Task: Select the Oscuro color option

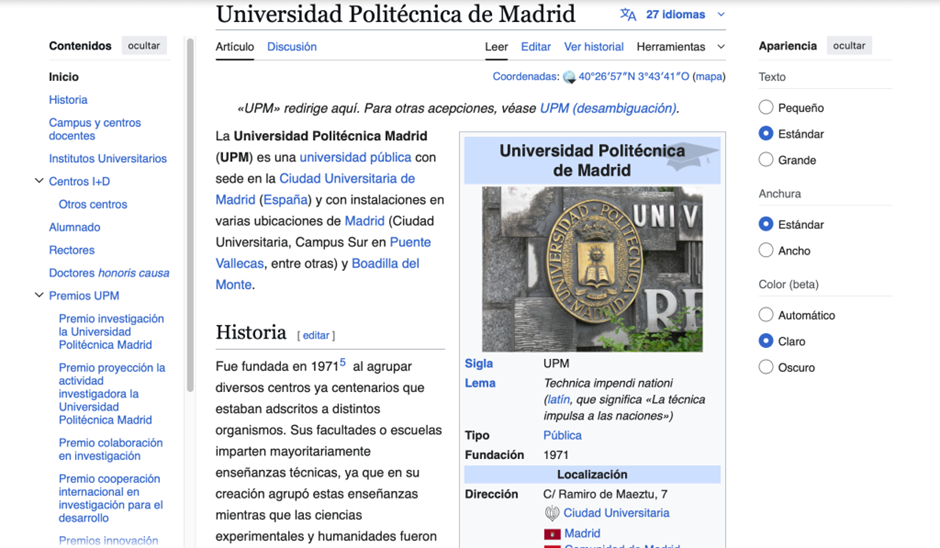Action: [x=766, y=367]
